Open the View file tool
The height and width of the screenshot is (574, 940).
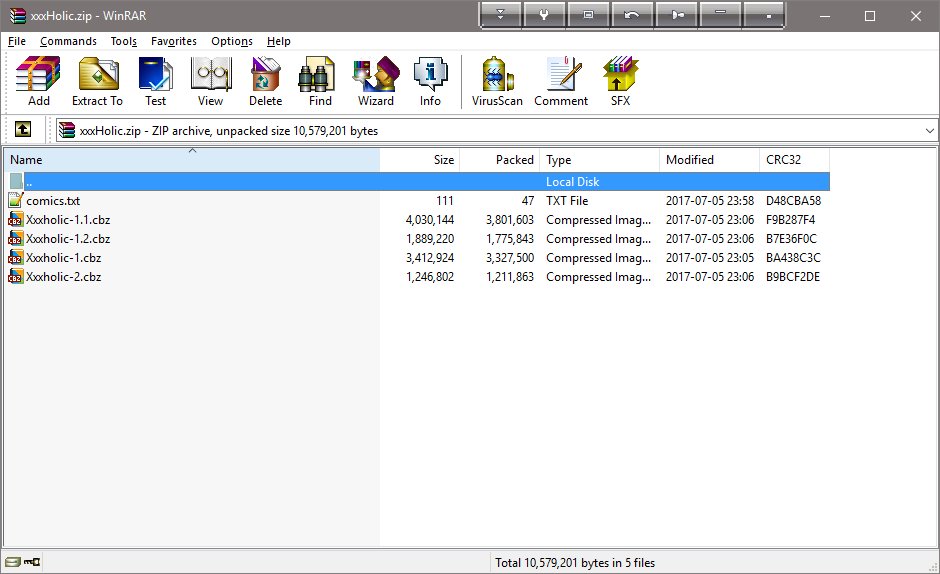point(210,82)
